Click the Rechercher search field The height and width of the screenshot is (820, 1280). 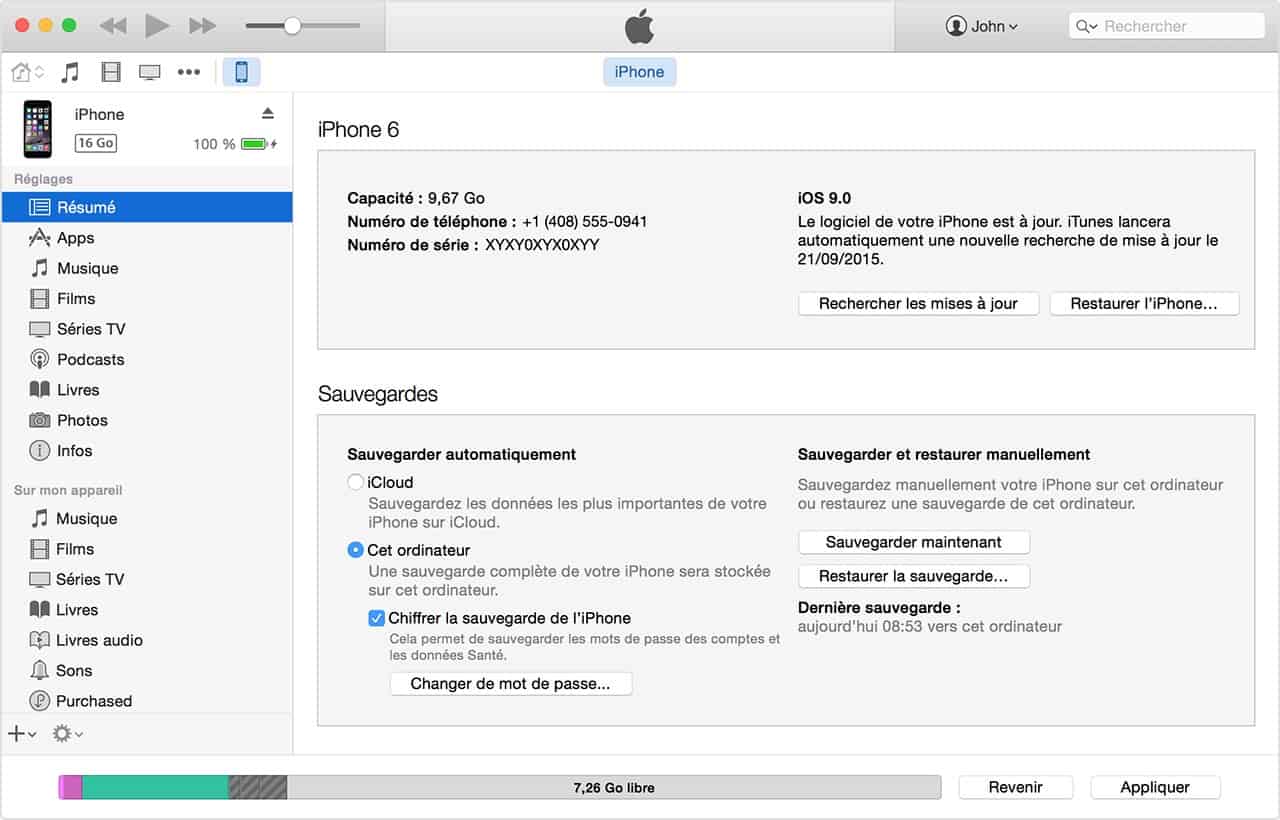click(1166, 26)
